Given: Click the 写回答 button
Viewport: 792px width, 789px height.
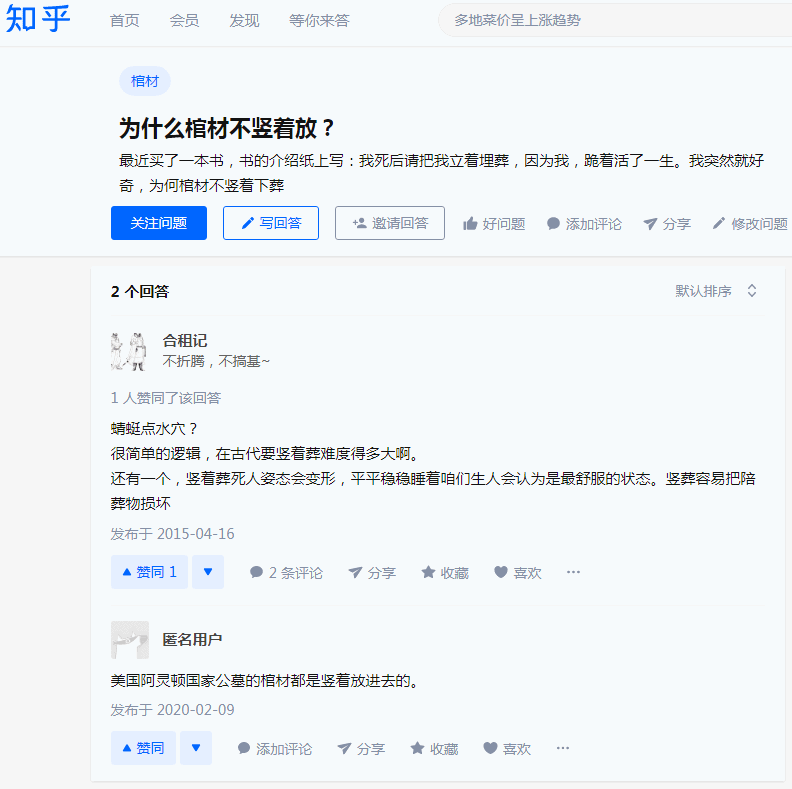Looking at the screenshot, I should point(271,223).
